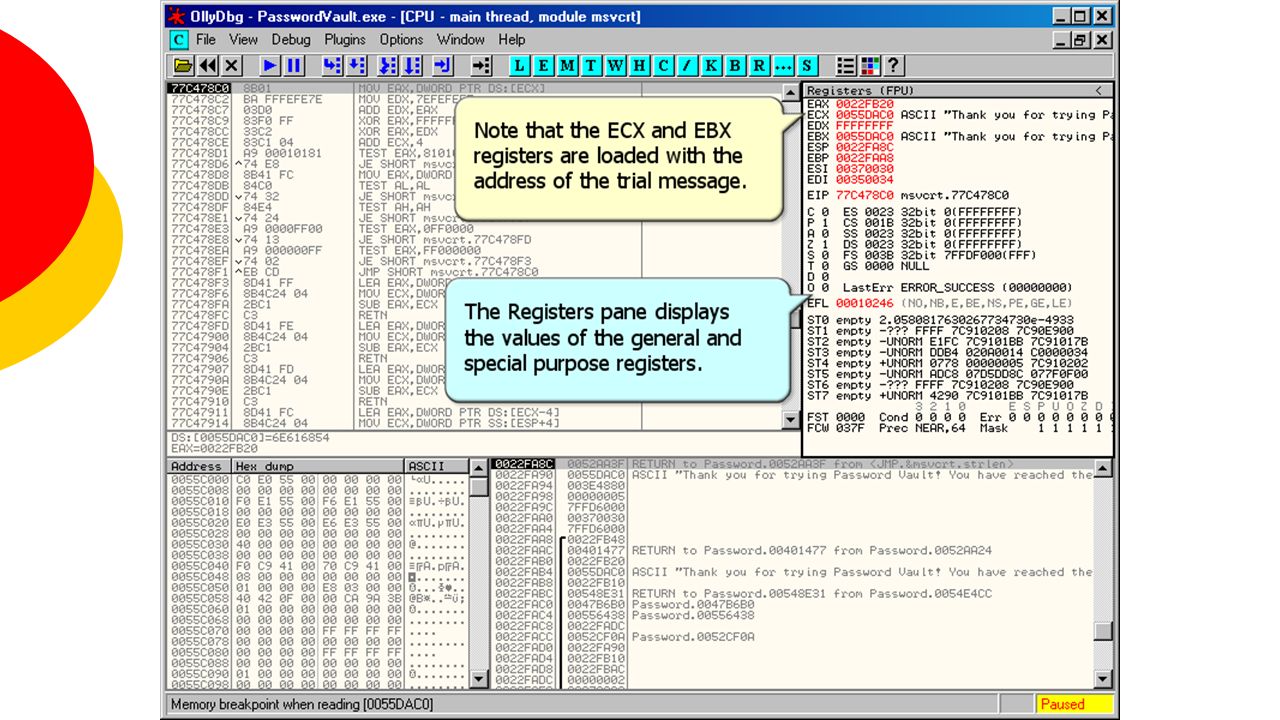Select EDI register value 00350034
The height and width of the screenshot is (720, 1280).
click(x=865, y=180)
